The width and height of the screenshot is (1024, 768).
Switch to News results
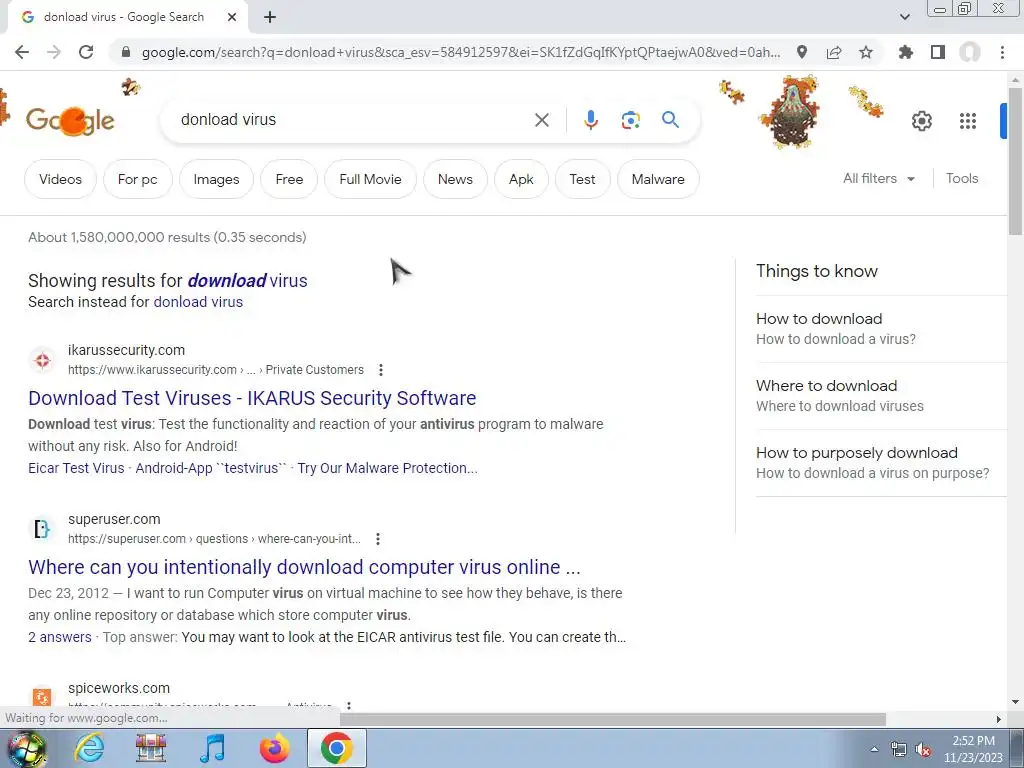click(455, 179)
